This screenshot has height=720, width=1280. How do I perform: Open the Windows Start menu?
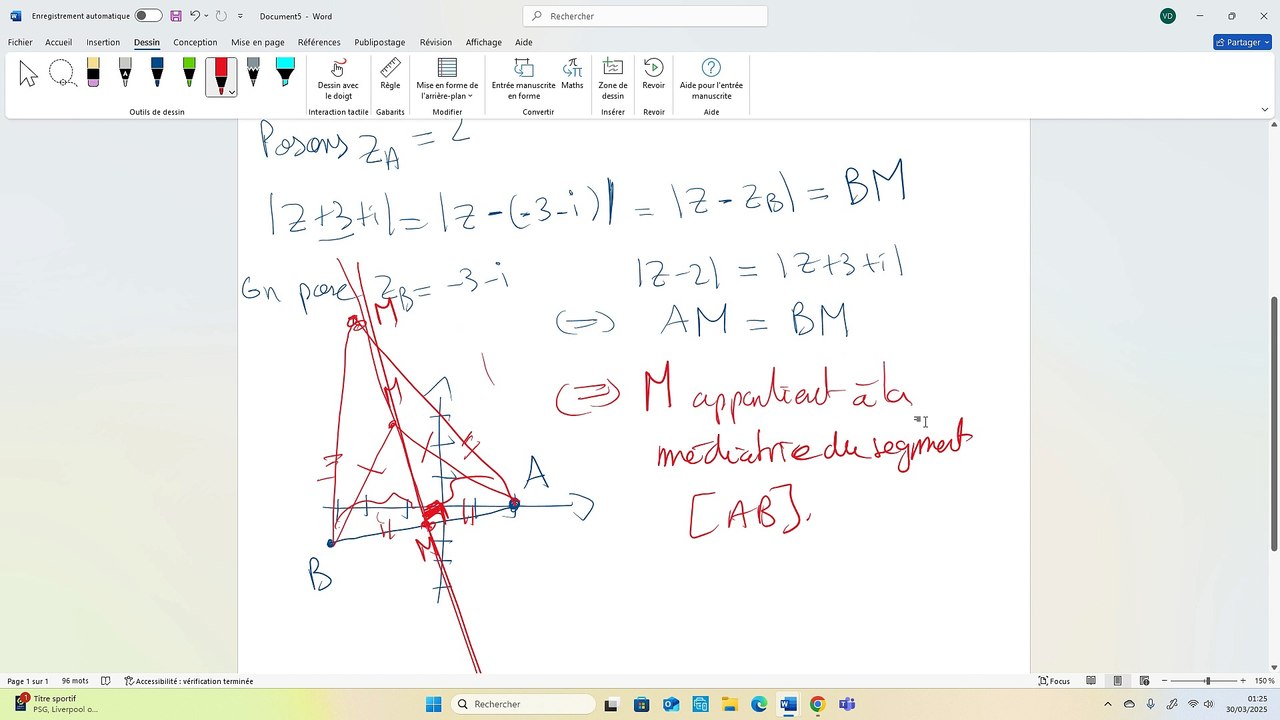433,704
